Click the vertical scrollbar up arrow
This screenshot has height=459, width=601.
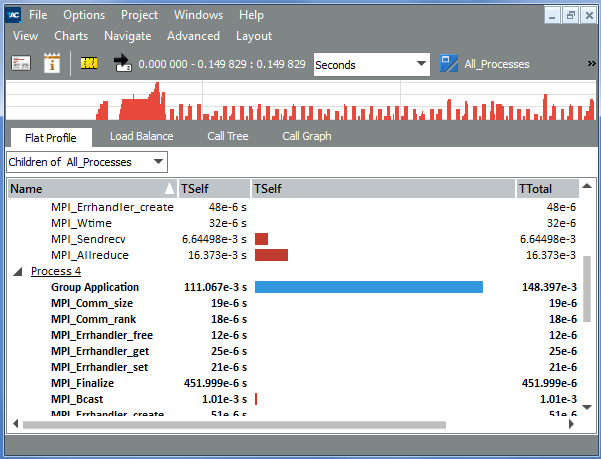point(587,186)
